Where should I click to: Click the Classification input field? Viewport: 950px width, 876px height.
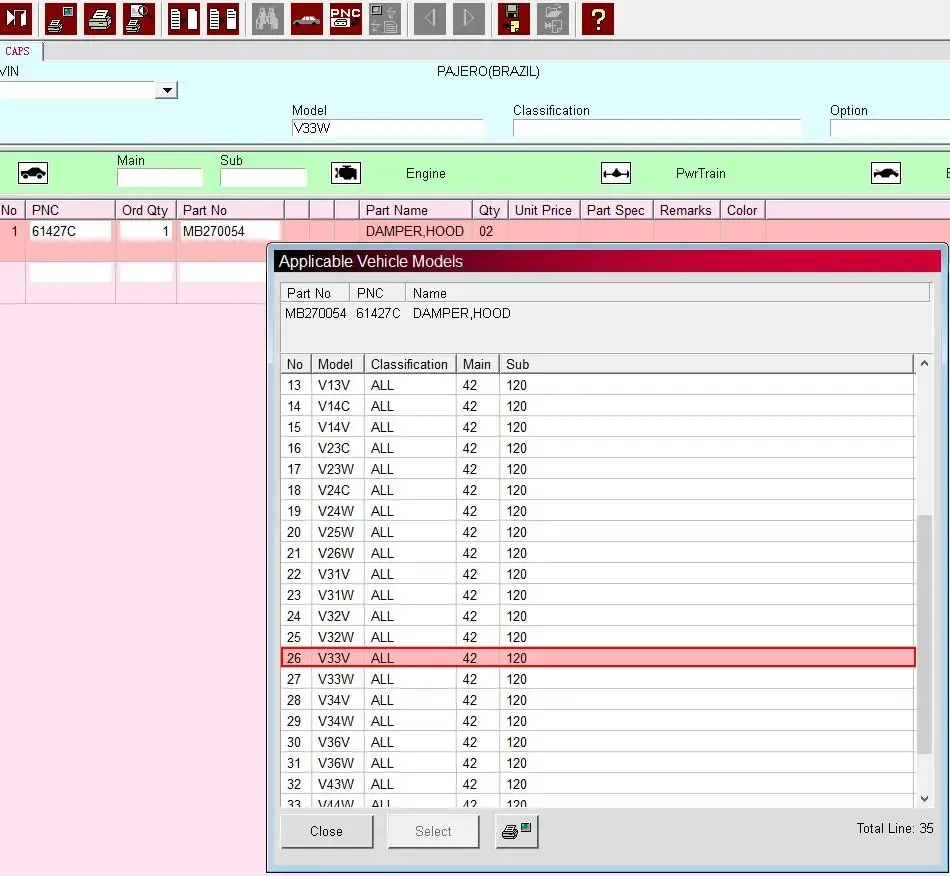coord(657,128)
